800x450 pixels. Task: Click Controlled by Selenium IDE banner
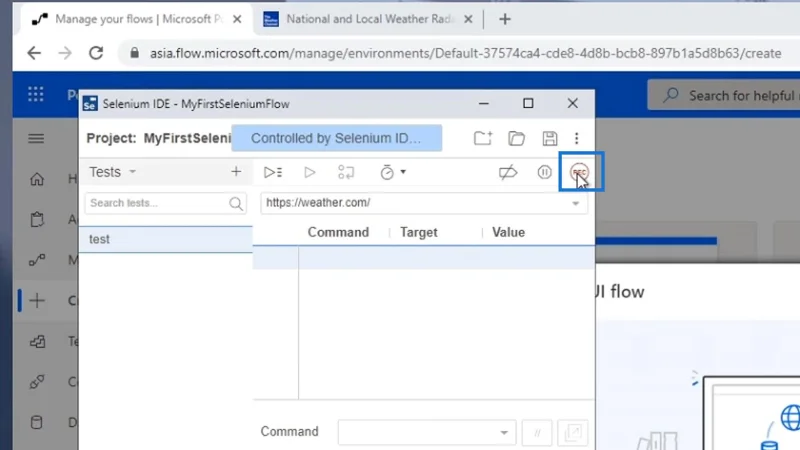tap(337, 138)
